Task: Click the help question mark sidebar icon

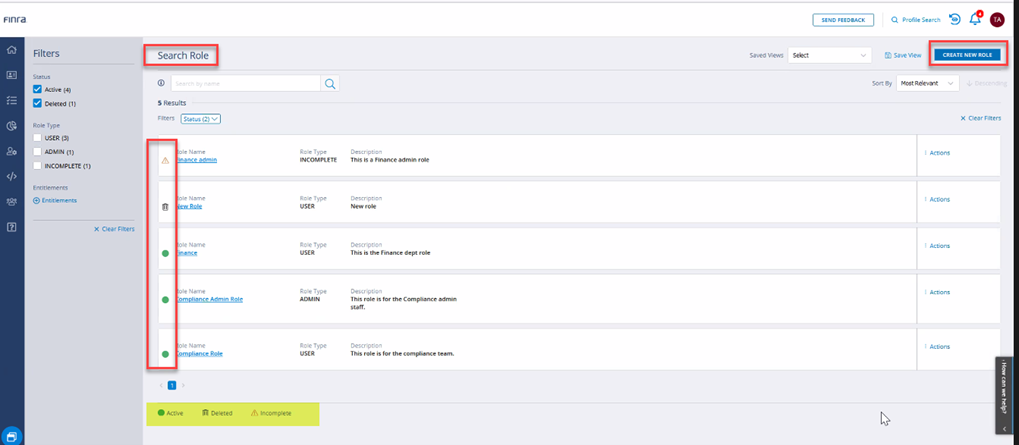Action: point(12,227)
